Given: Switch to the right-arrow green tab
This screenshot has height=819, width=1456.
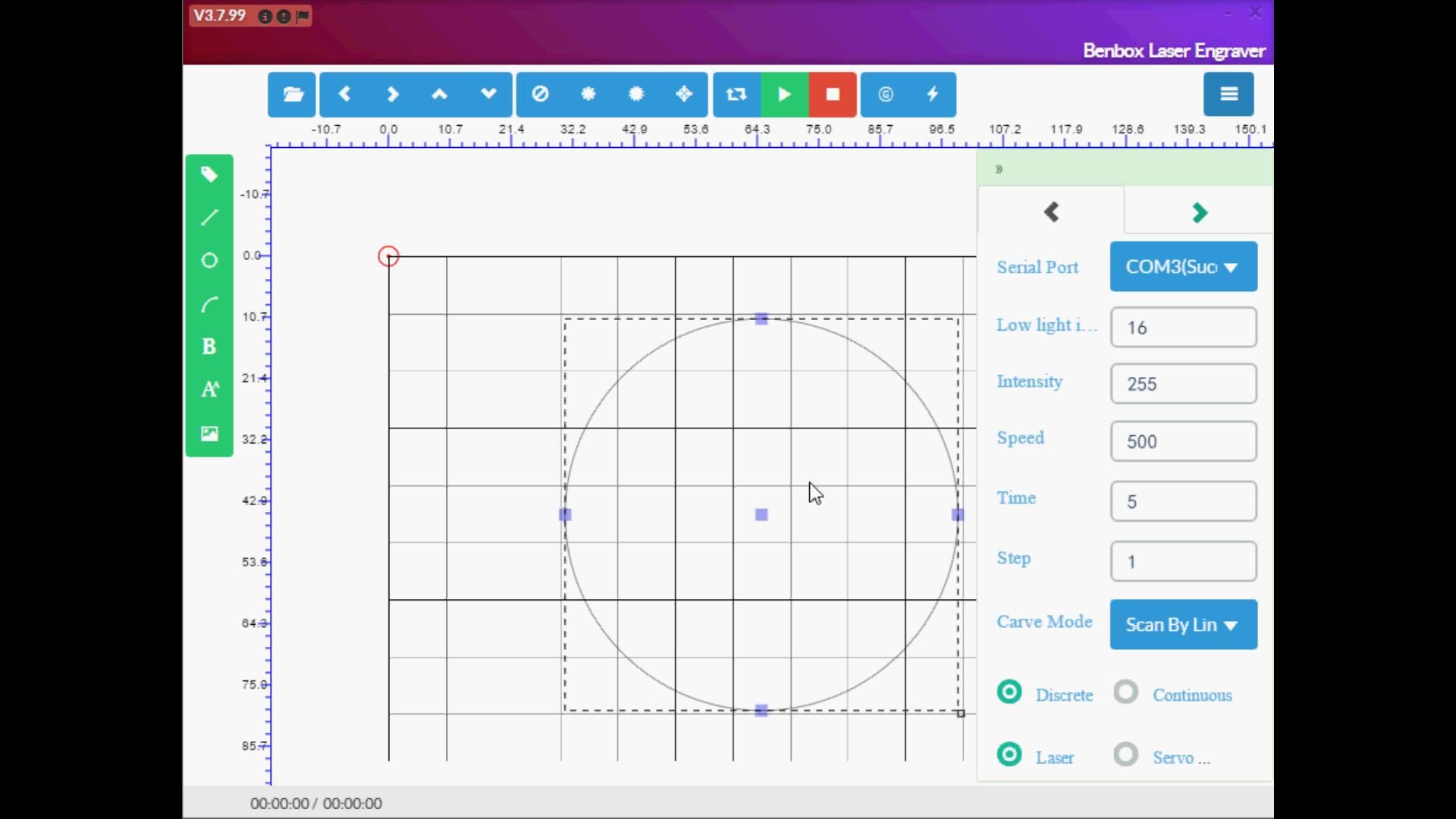Looking at the screenshot, I should pos(1199,212).
